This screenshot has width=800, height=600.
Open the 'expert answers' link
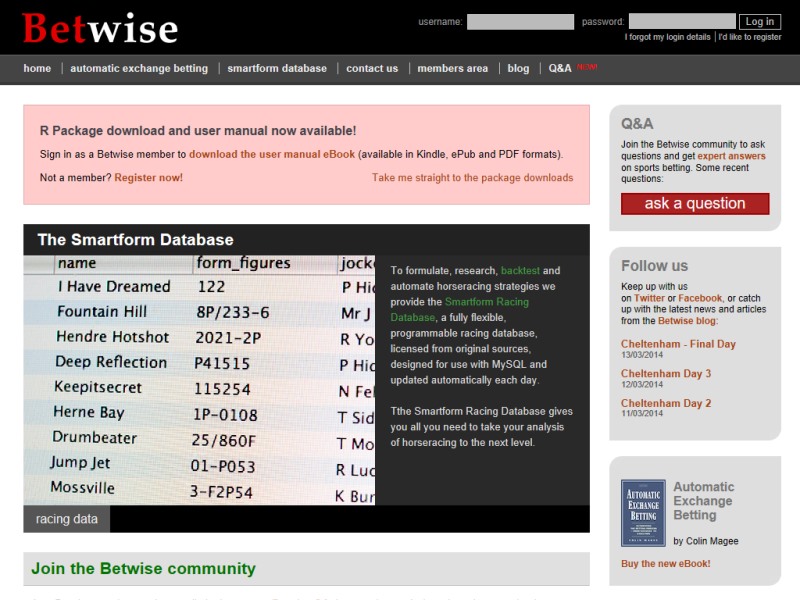(x=731, y=156)
